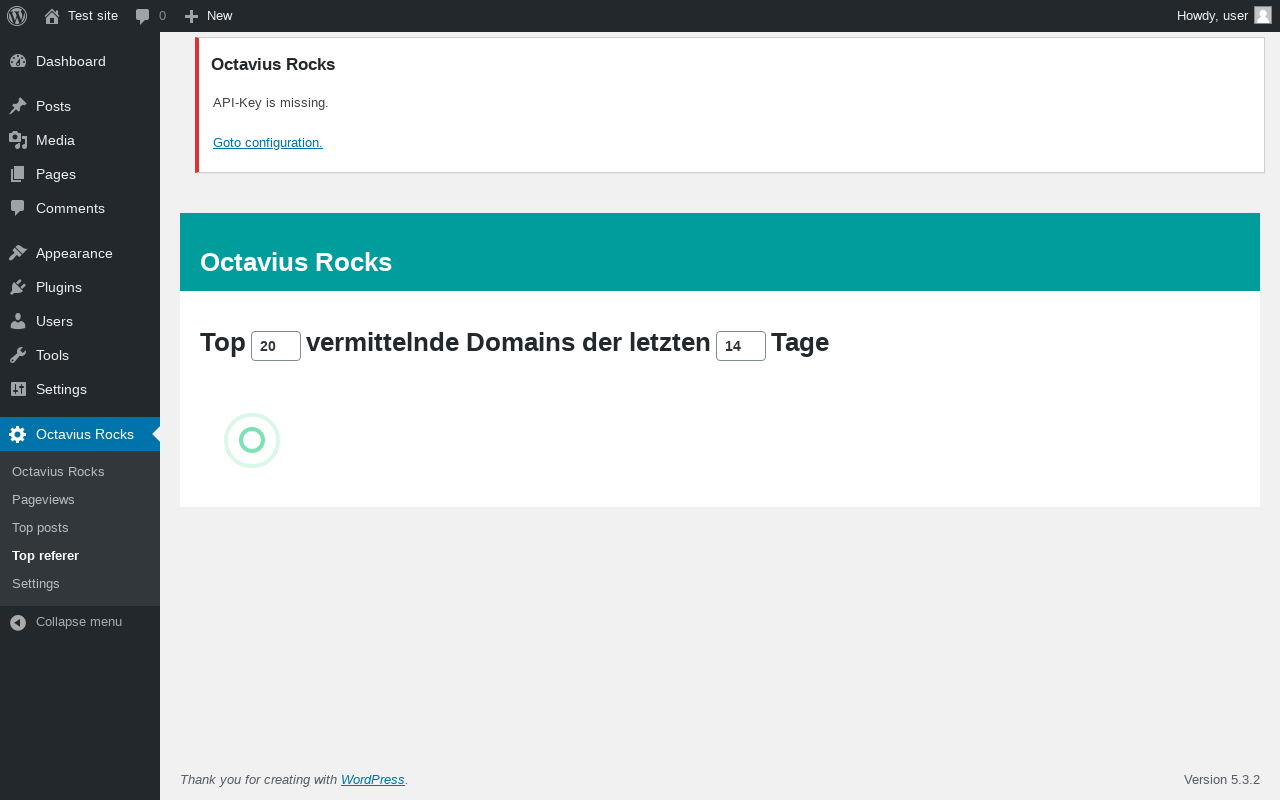
Task: Click the Dashboard gauge icon
Action: pos(18,61)
